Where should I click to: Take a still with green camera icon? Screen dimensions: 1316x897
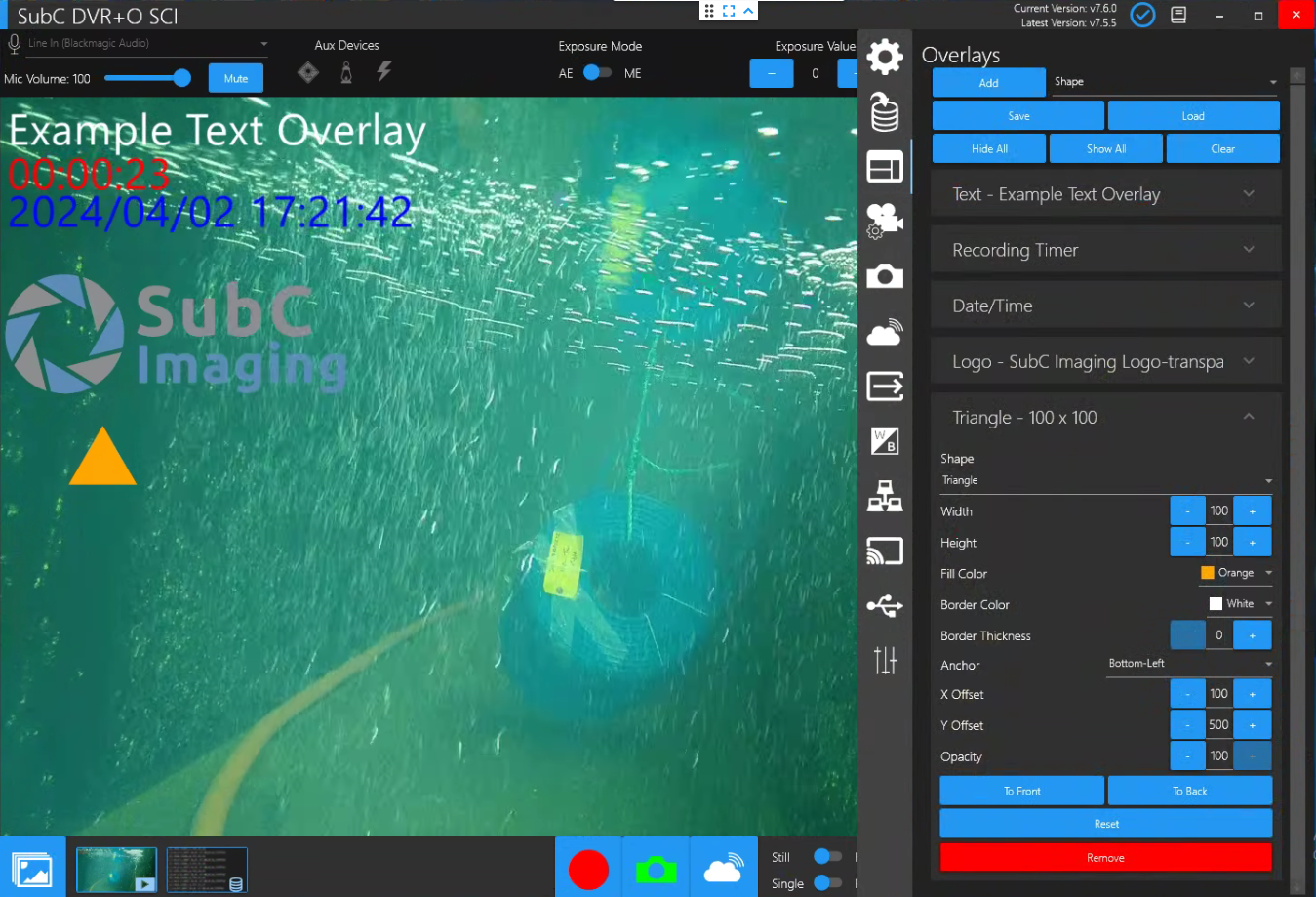pyautogui.click(x=656, y=868)
